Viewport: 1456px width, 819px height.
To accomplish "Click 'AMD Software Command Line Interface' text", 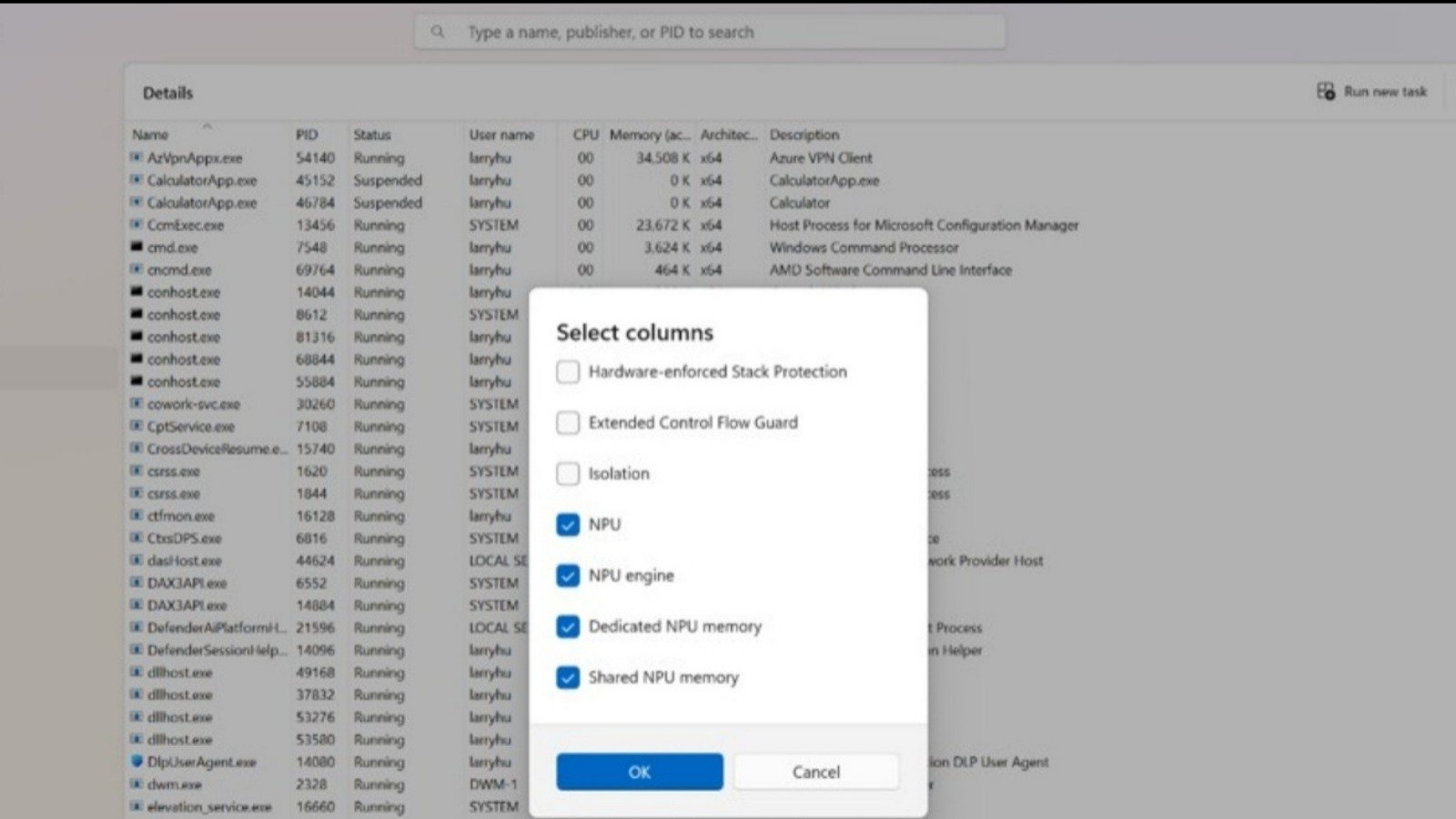I will (x=890, y=269).
